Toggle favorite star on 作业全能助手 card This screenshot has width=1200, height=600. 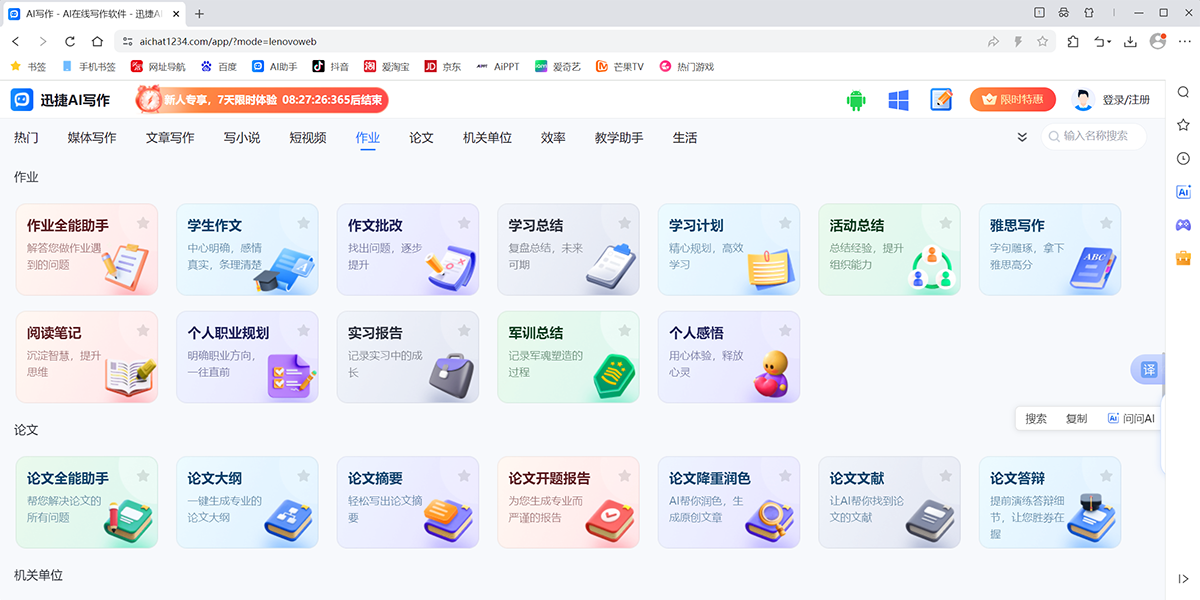pos(143,223)
